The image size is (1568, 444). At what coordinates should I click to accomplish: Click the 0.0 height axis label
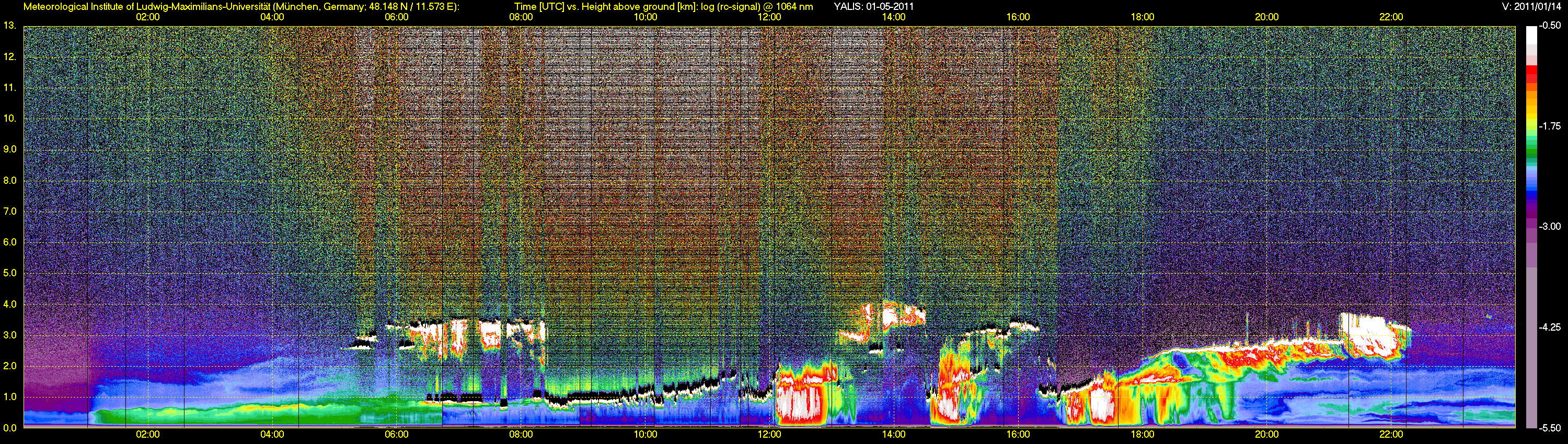tap(10, 428)
